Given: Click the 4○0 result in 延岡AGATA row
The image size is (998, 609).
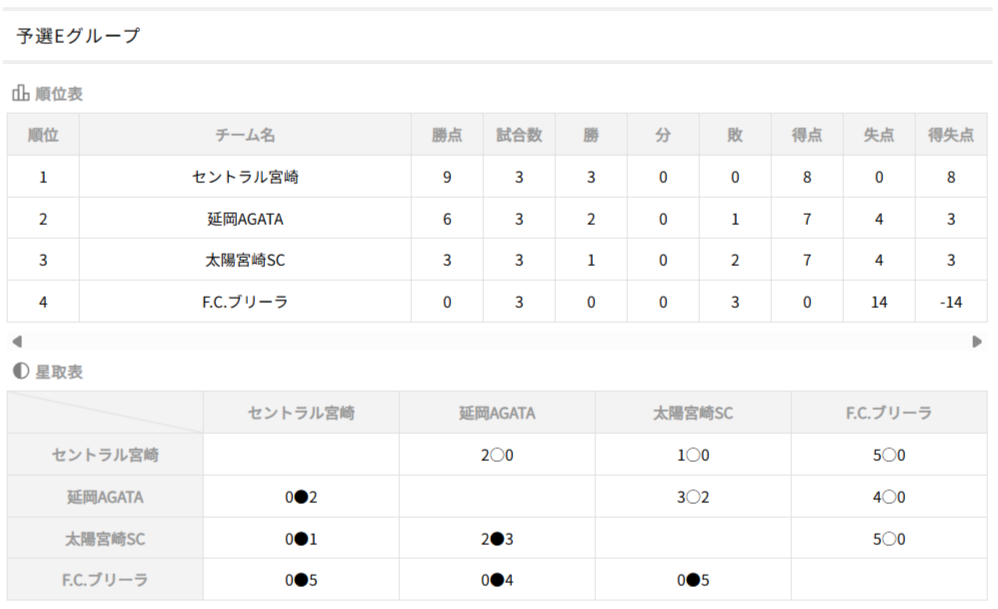Looking at the screenshot, I should [x=889, y=497].
